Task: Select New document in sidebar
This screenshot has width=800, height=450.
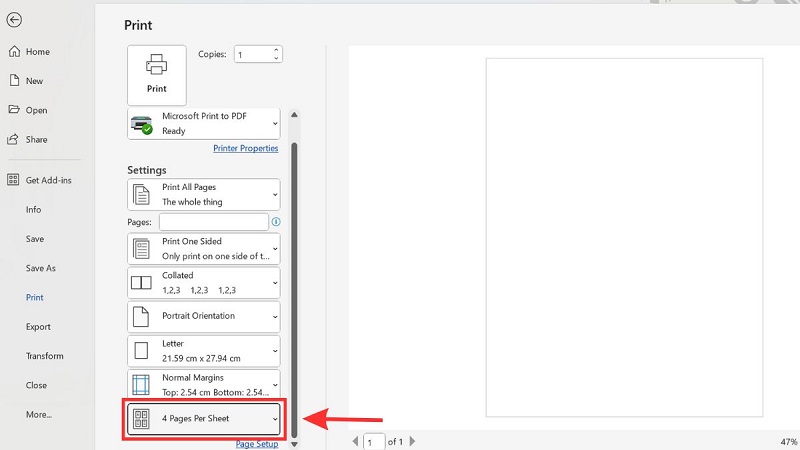Action: [34, 81]
